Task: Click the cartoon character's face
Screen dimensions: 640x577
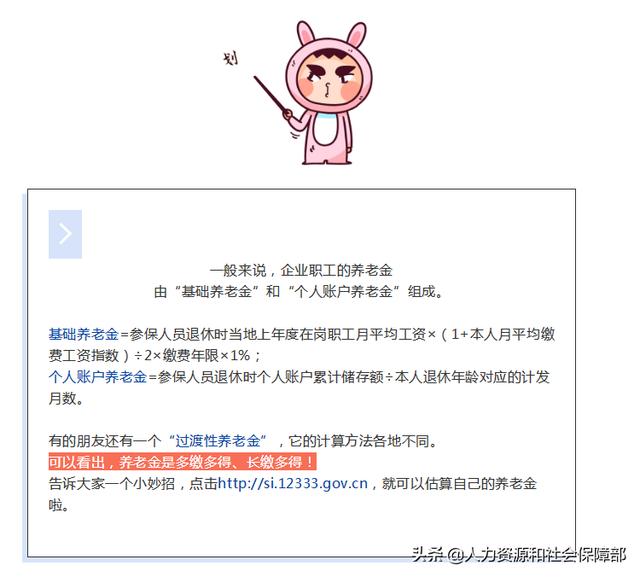Action: (x=329, y=81)
